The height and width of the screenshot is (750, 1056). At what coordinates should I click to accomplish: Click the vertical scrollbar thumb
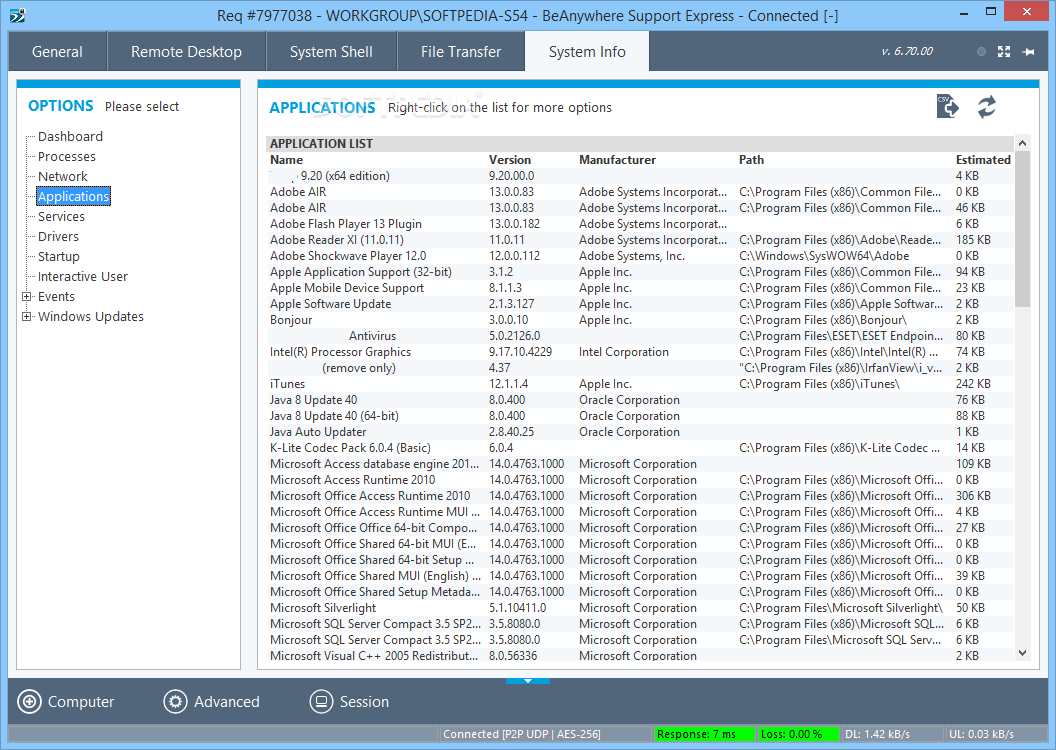pos(1022,229)
